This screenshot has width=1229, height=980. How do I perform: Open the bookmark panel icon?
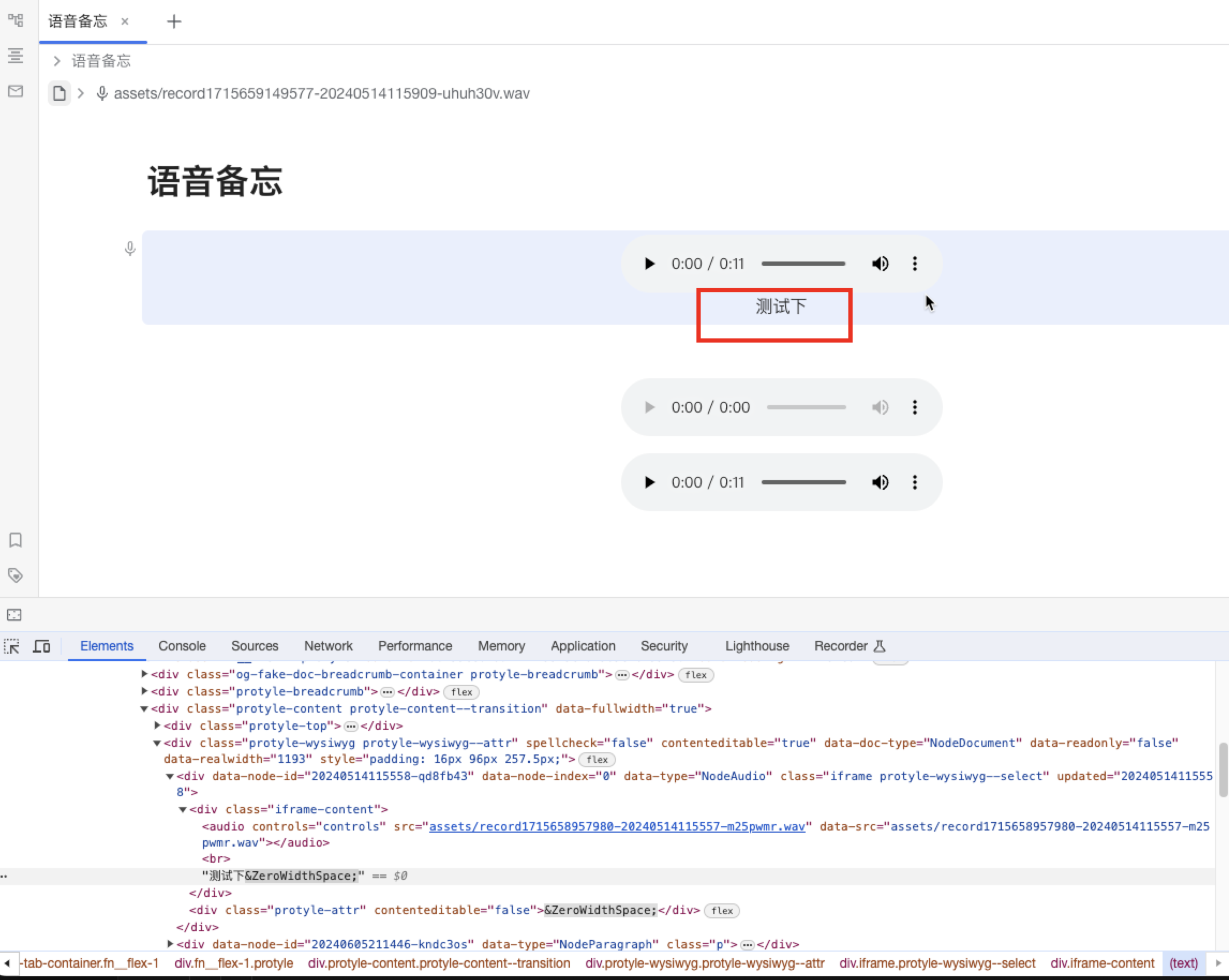click(16, 540)
